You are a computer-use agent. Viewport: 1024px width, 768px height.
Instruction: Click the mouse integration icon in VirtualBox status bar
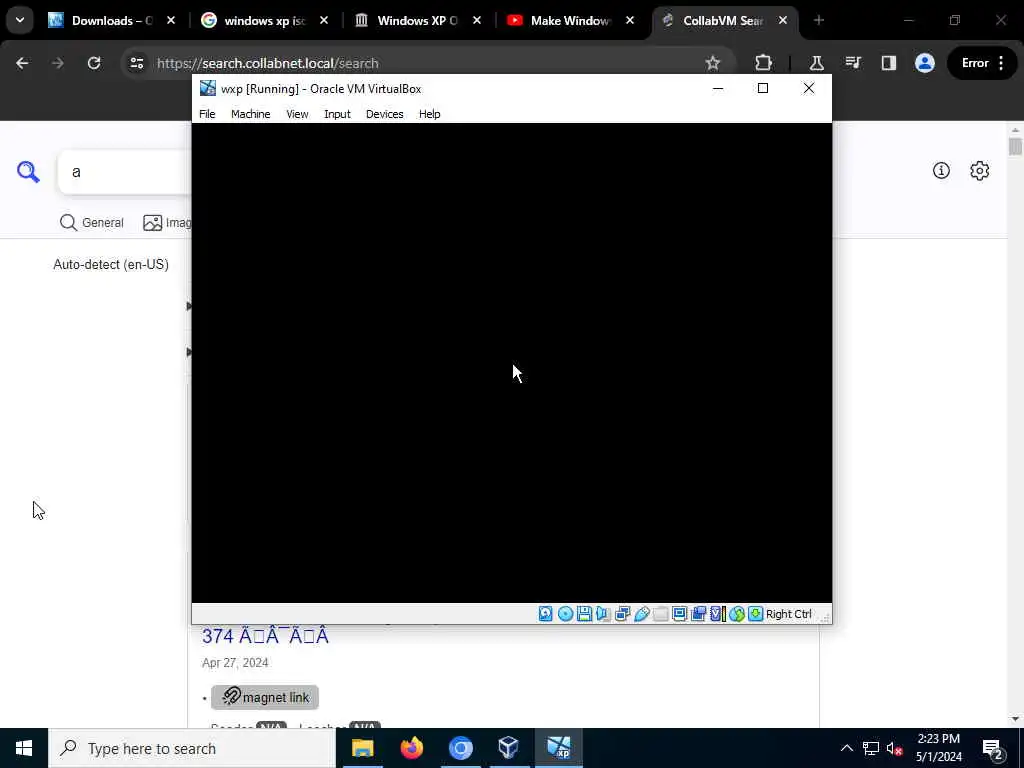pos(737,614)
